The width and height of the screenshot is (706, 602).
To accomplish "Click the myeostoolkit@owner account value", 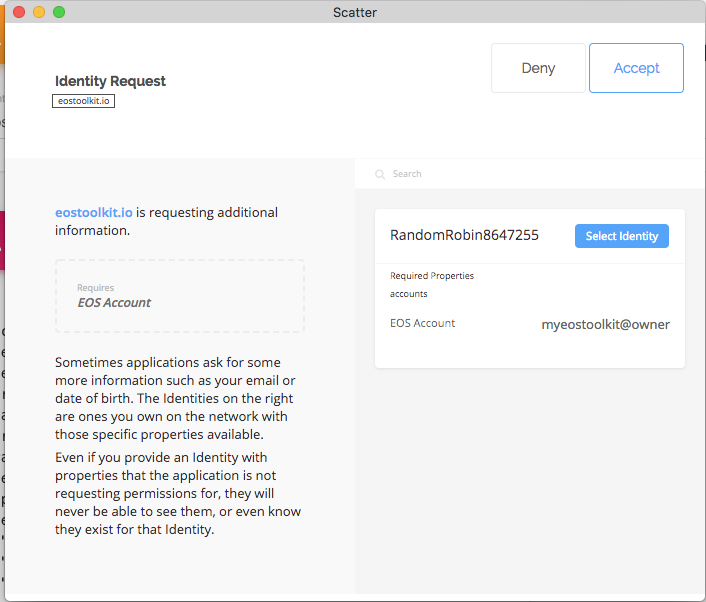I will pyautogui.click(x=605, y=324).
